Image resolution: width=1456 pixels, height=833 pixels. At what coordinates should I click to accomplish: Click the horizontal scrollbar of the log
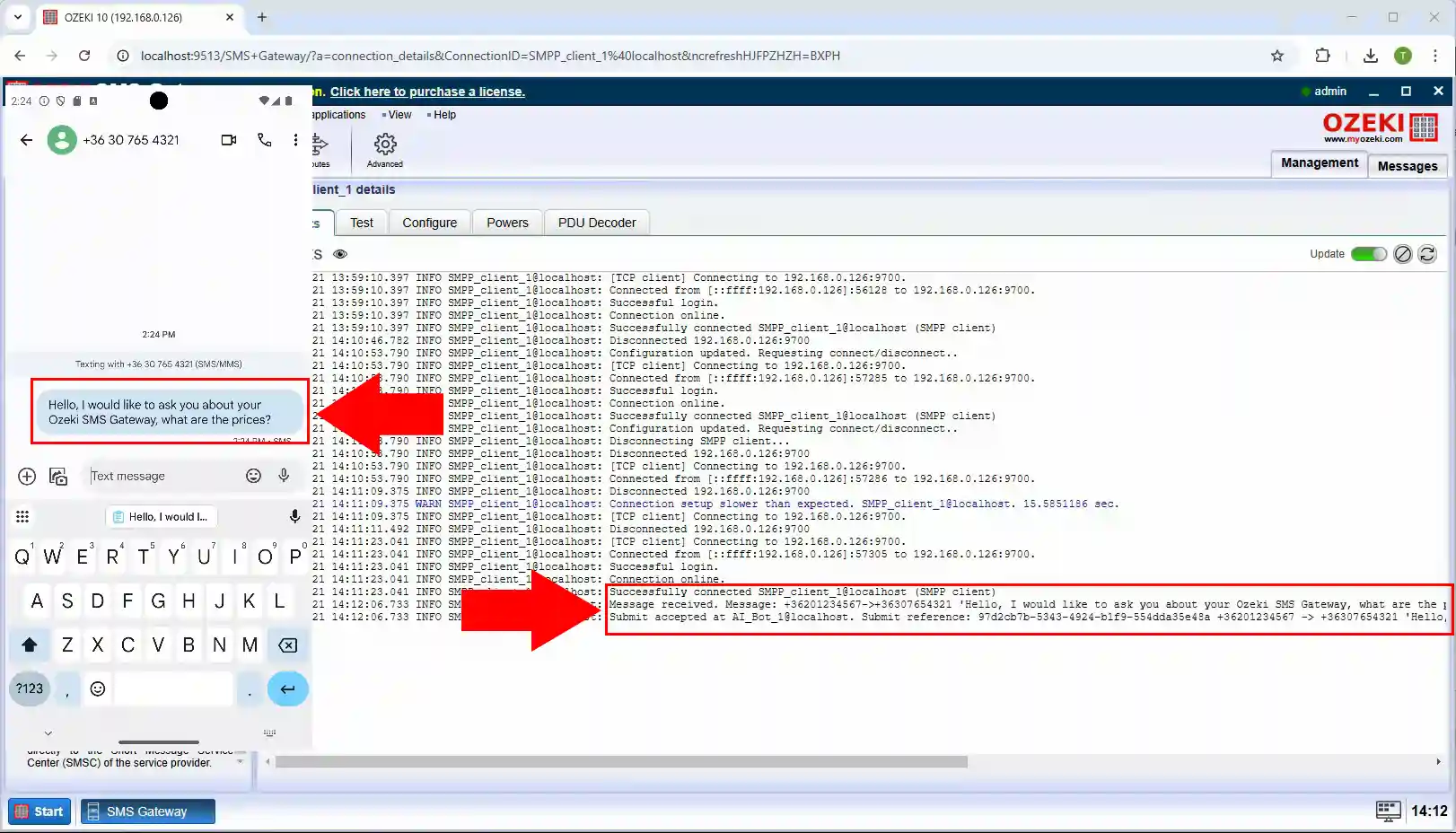[621, 762]
